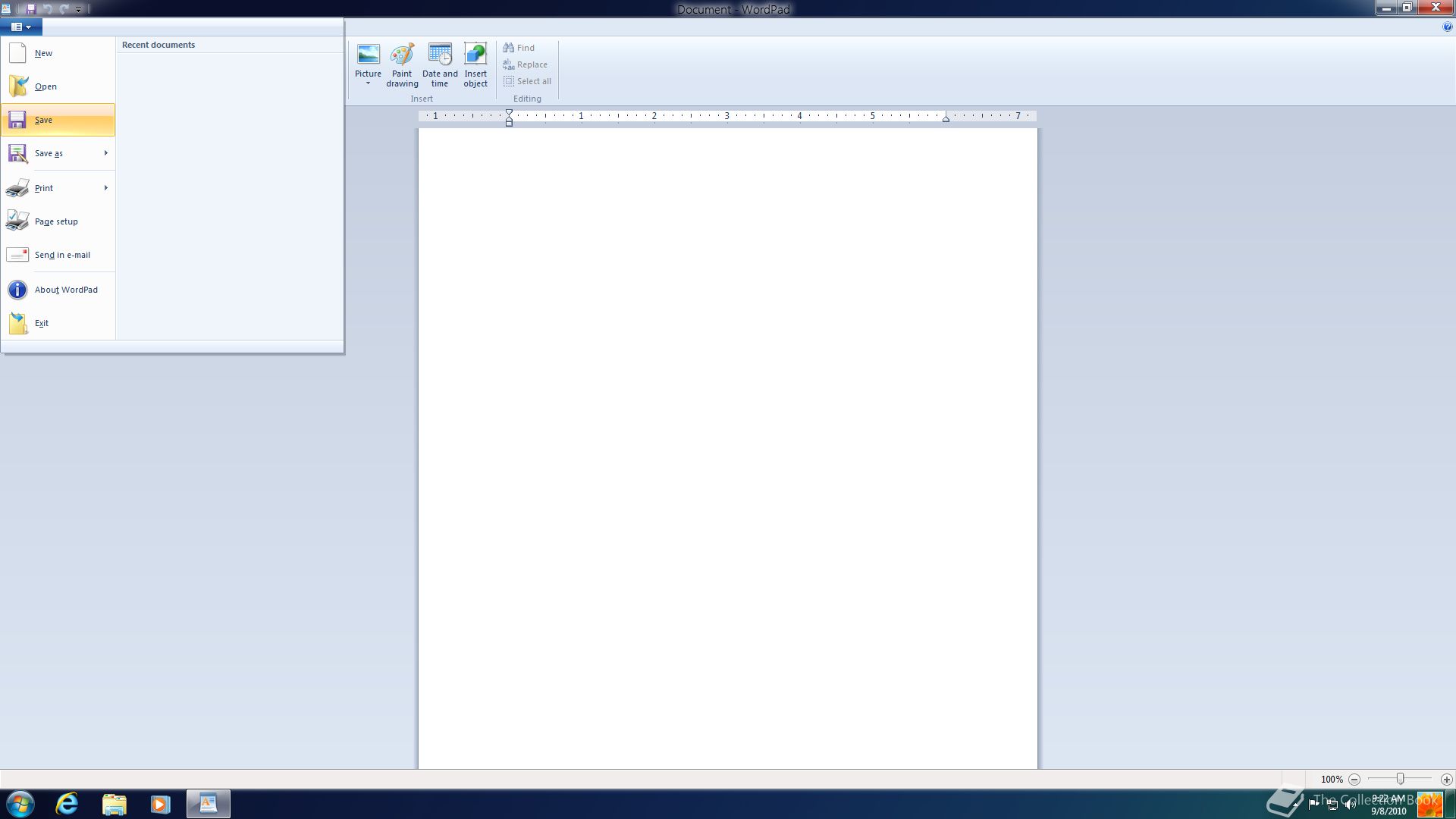Click Replace in Editing group
The width and height of the screenshot is (1456, 819).
pos(525,64)
